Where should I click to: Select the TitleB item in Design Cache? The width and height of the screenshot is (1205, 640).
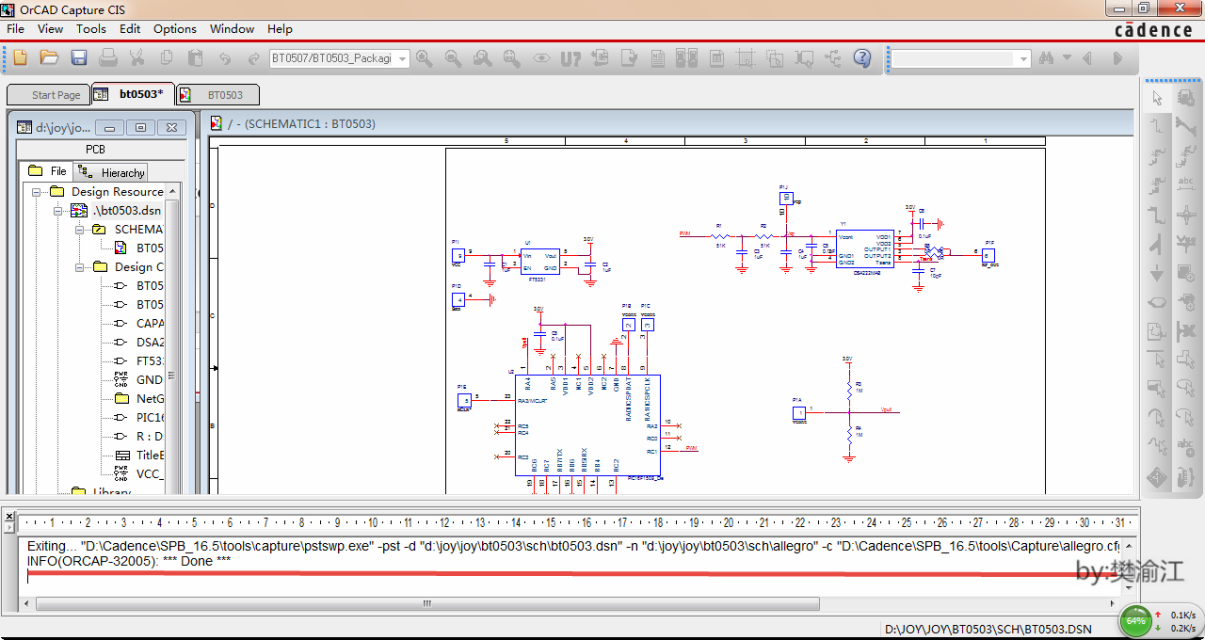[150, 455]
